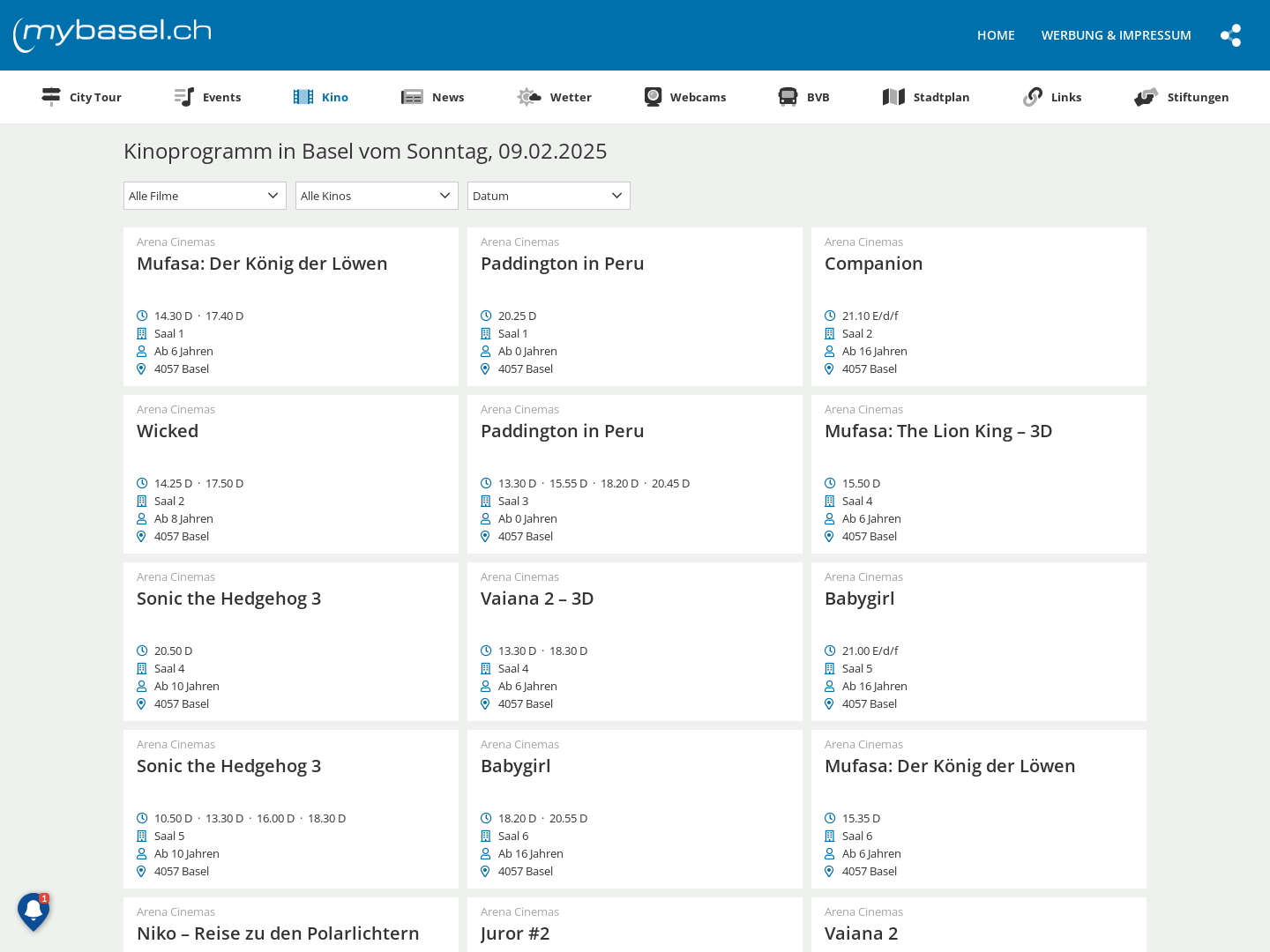Click location pin in Mufasa Lion King 3D card

click(x=829, y=536)
